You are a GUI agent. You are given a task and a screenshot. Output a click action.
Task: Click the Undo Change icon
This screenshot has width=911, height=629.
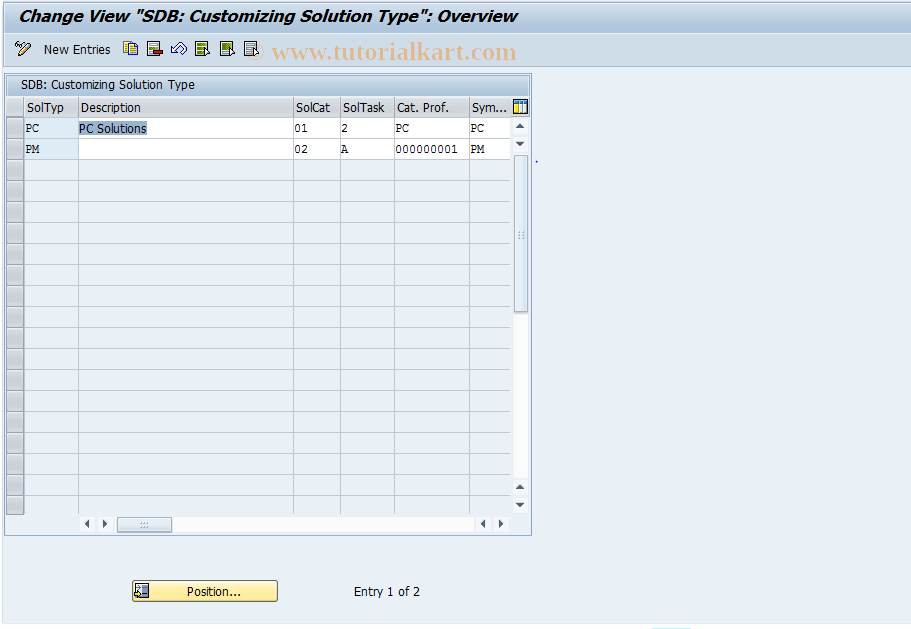pos(178,49)
